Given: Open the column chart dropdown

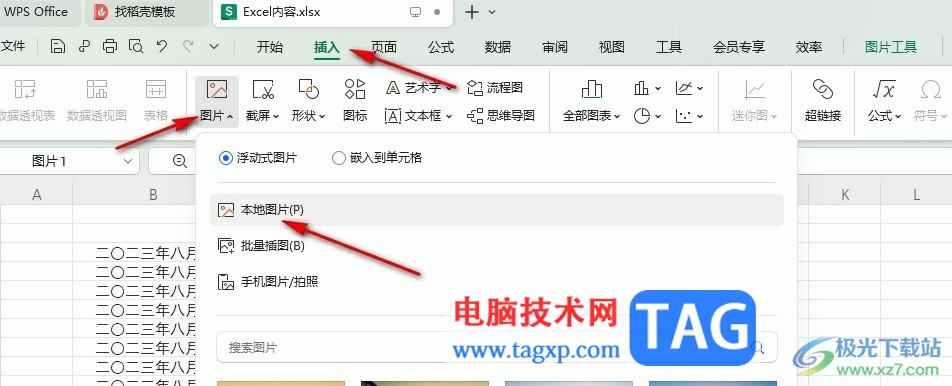Looking at the screenshot, I should pos(647,89).
